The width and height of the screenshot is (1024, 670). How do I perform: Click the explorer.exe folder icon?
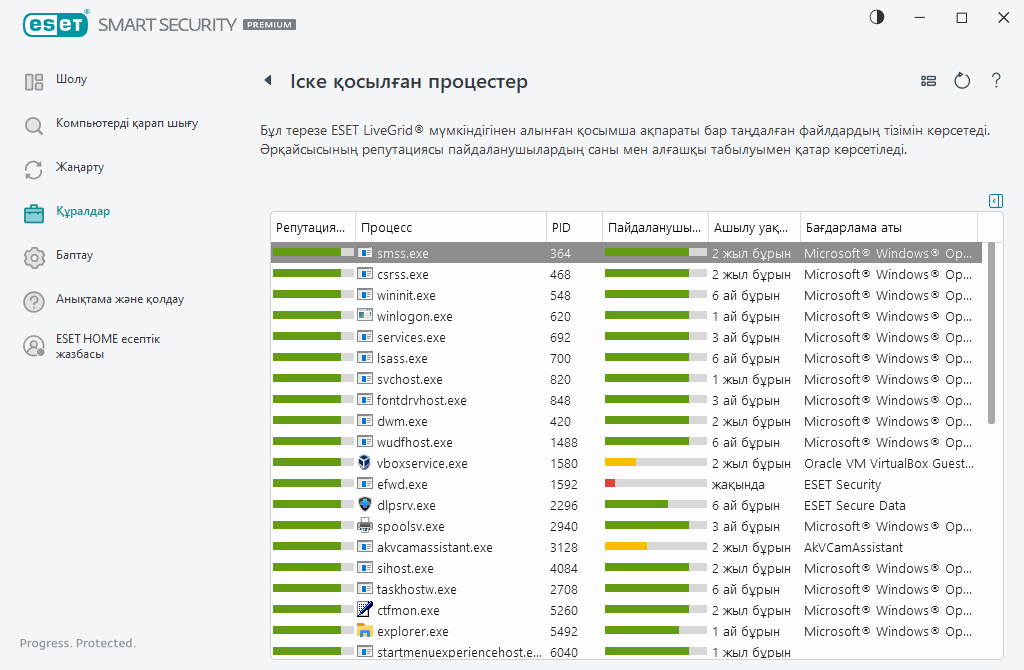pos(365,631)
